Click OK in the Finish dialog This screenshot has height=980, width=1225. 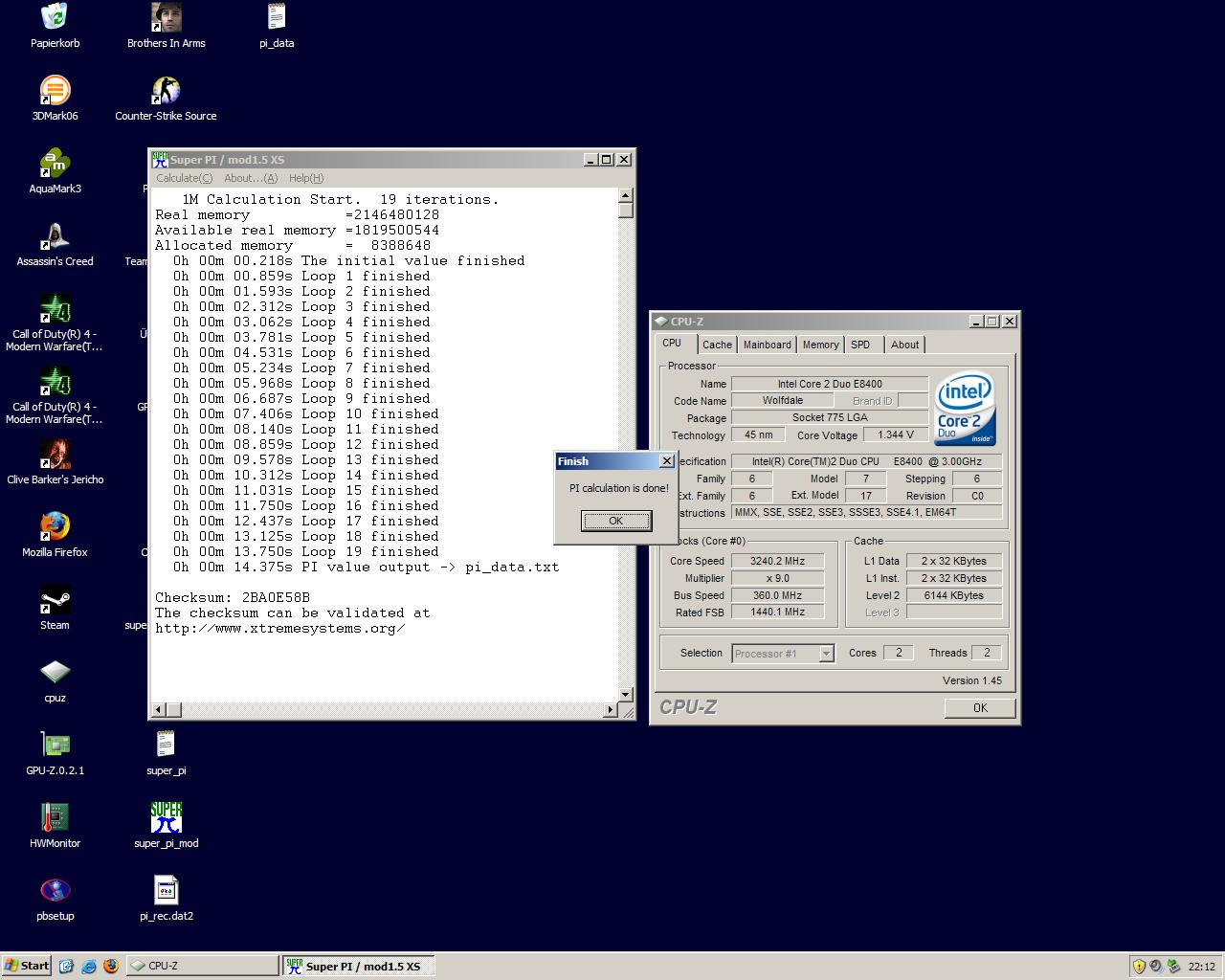(x=615, y=521)
